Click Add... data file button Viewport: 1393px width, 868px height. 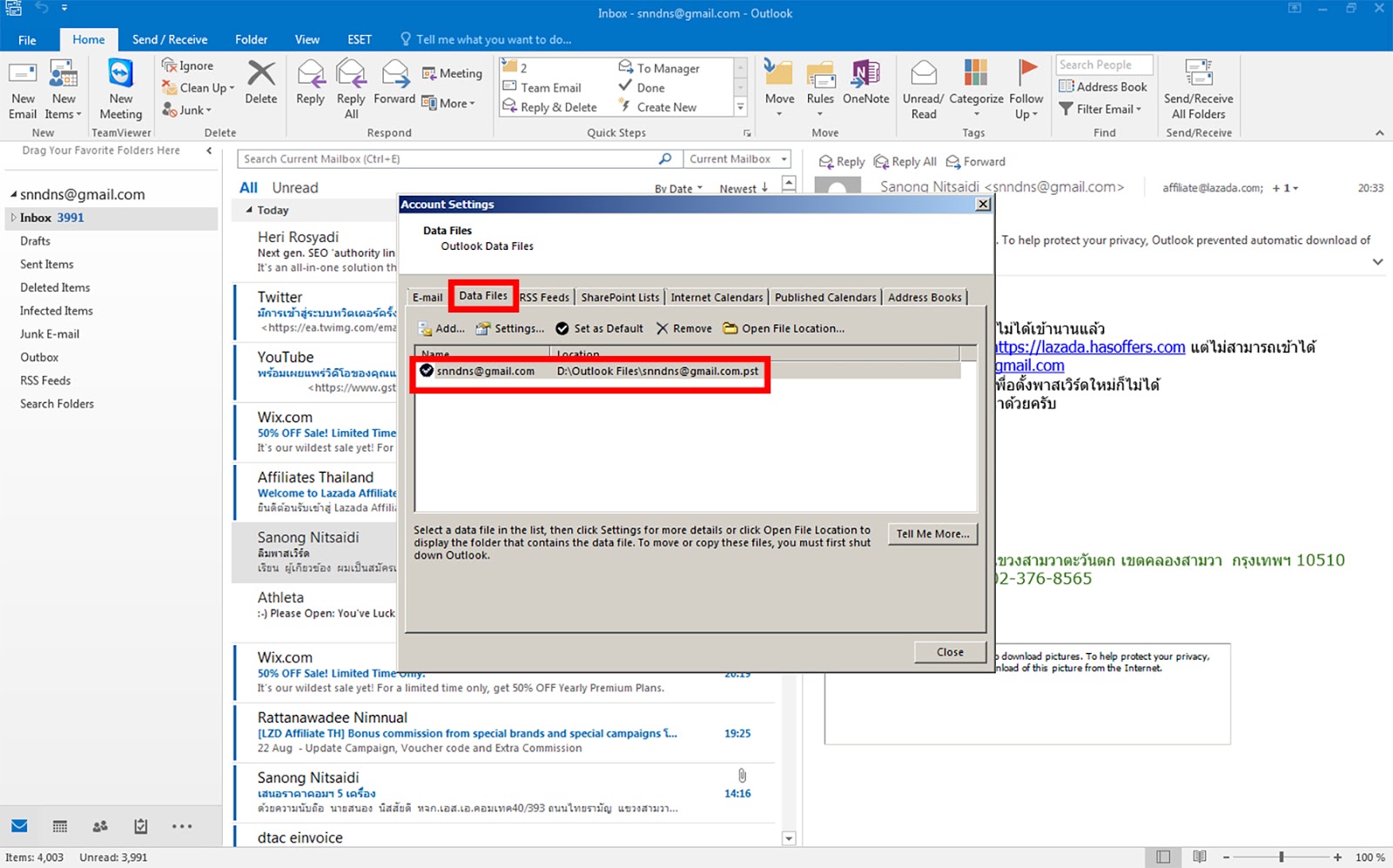441,329
